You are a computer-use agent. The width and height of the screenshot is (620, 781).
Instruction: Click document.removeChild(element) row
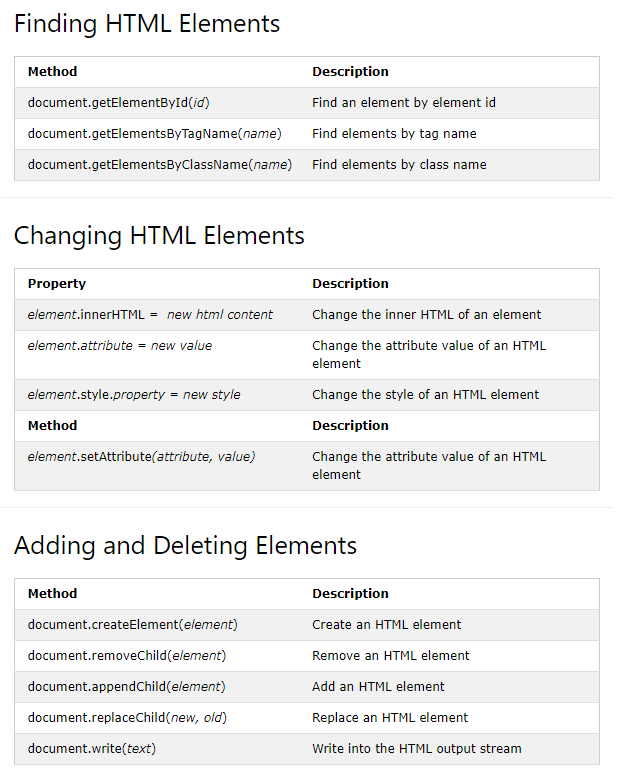point(307,656)
